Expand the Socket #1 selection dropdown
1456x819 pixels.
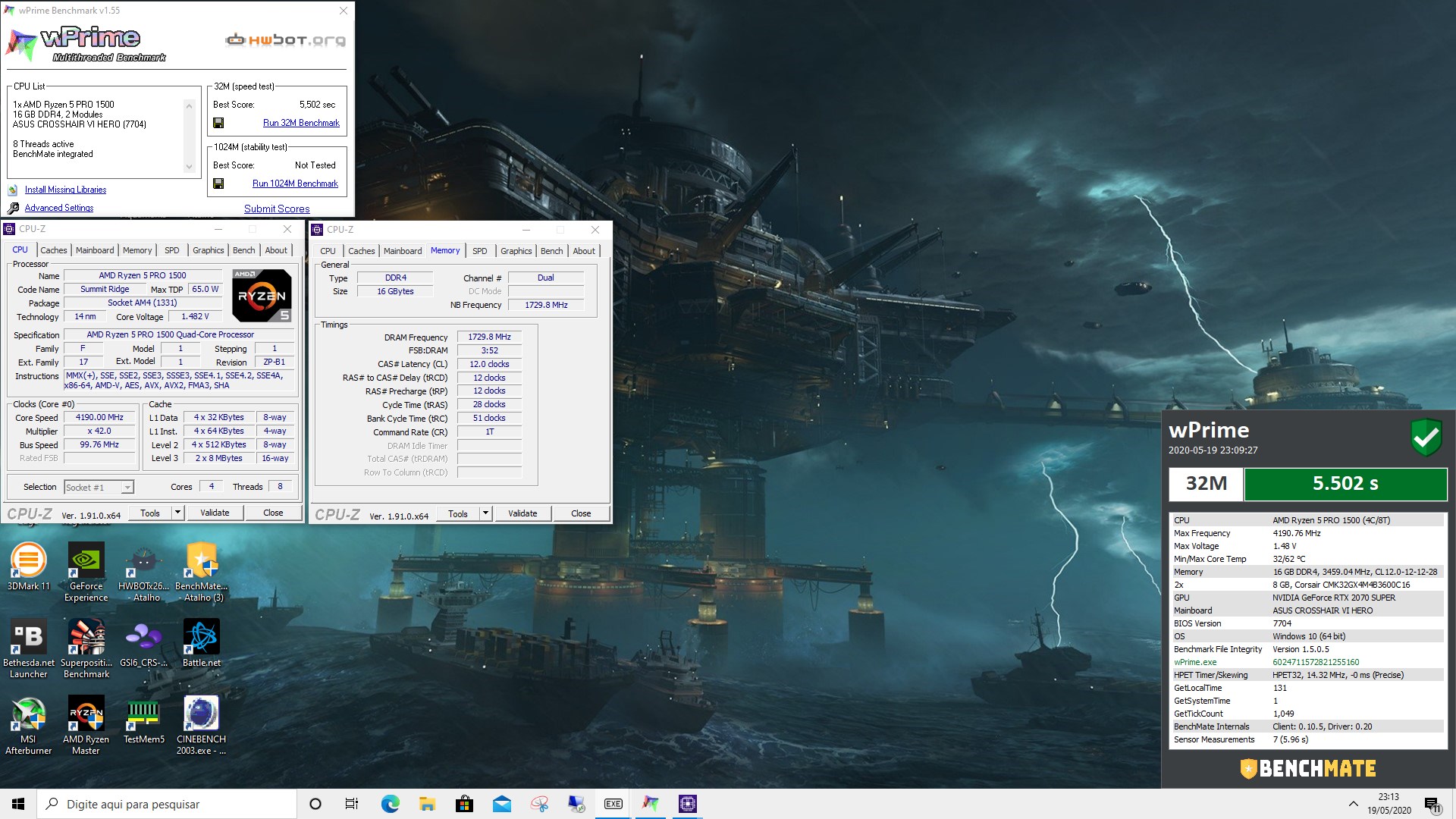(x=99, y=487)
